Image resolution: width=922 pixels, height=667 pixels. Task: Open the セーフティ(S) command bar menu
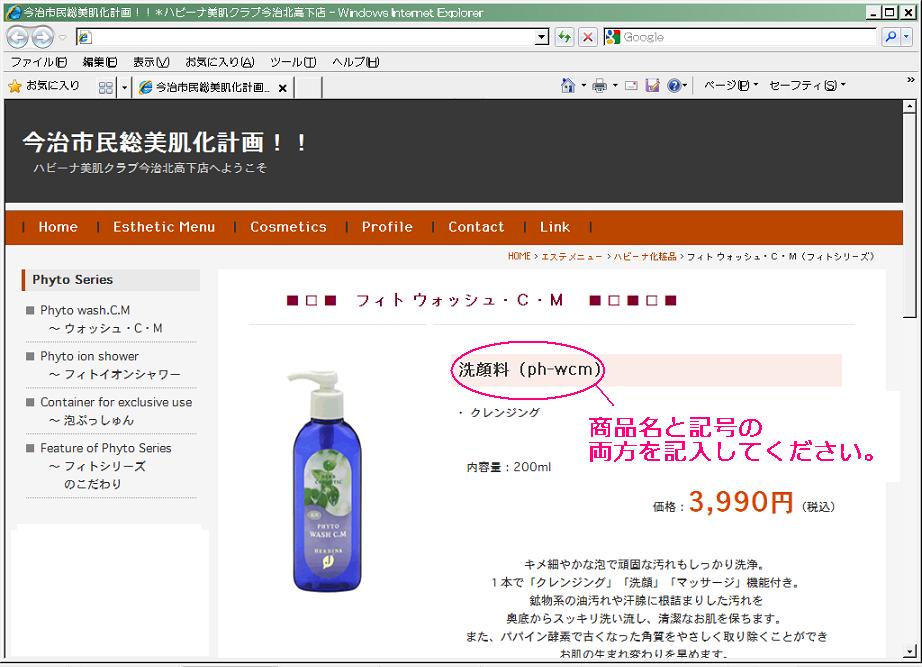(807, 85)
